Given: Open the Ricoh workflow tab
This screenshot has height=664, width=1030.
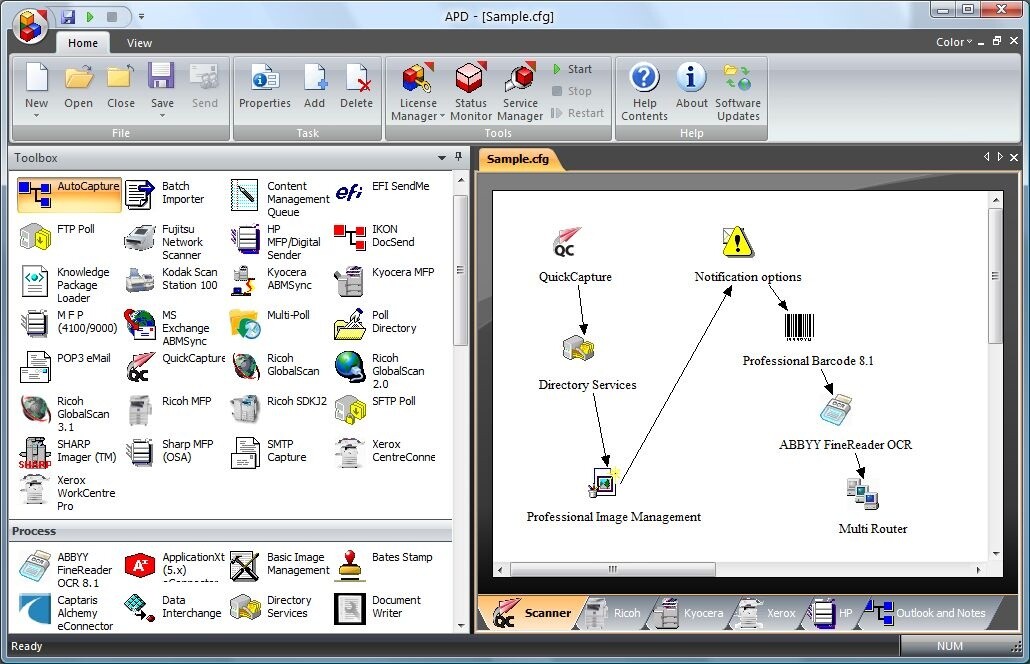Looking at the screenshot, I should coord(613,613).
